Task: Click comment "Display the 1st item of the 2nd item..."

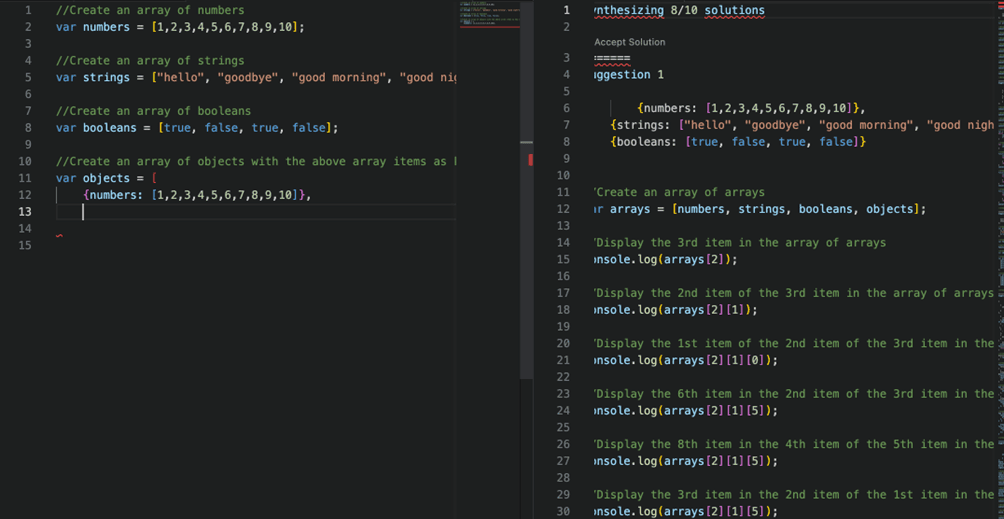Action: pyautogui.click(x=794, y=343)
